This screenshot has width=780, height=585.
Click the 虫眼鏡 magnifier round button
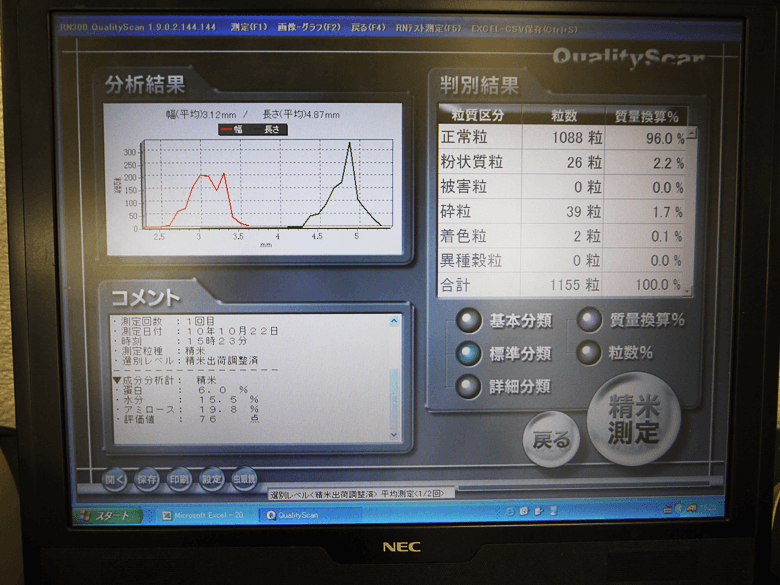pyautogui.click(x=244, y=479)
